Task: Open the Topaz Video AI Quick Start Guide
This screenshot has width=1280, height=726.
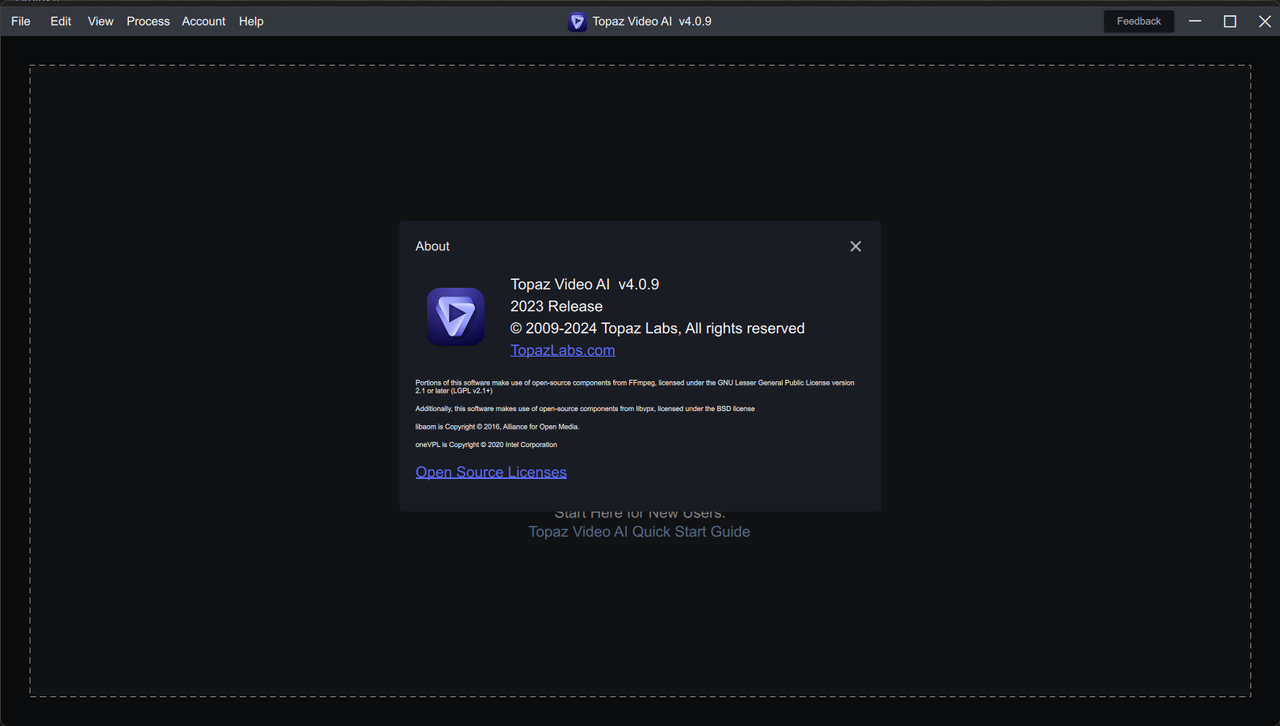Action: pyautogui.click(x=639, y=532)
